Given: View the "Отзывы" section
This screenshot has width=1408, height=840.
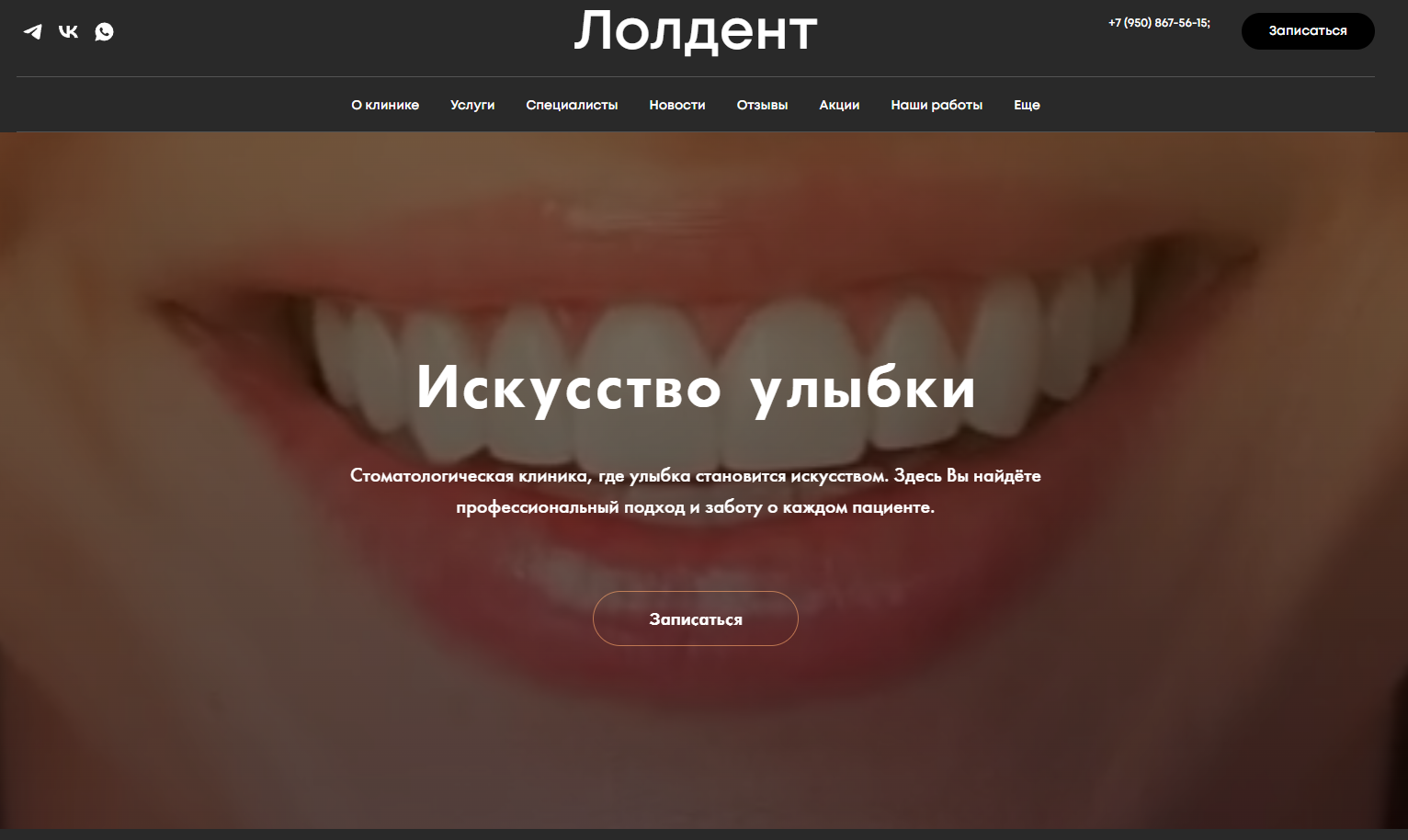Looking at the screenshot, I should (x=762, y=105).
